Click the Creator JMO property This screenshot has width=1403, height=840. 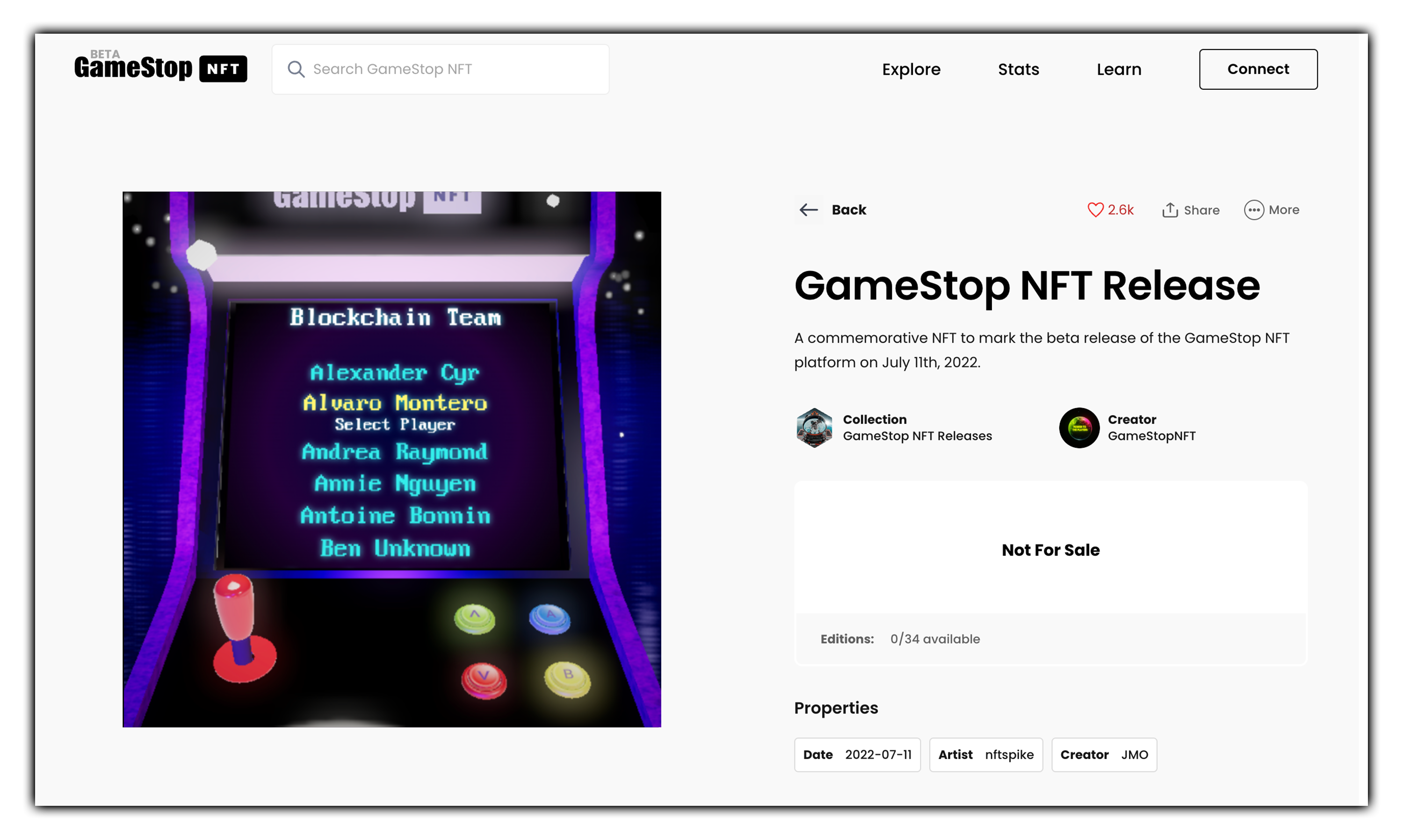click(1104, 754)
